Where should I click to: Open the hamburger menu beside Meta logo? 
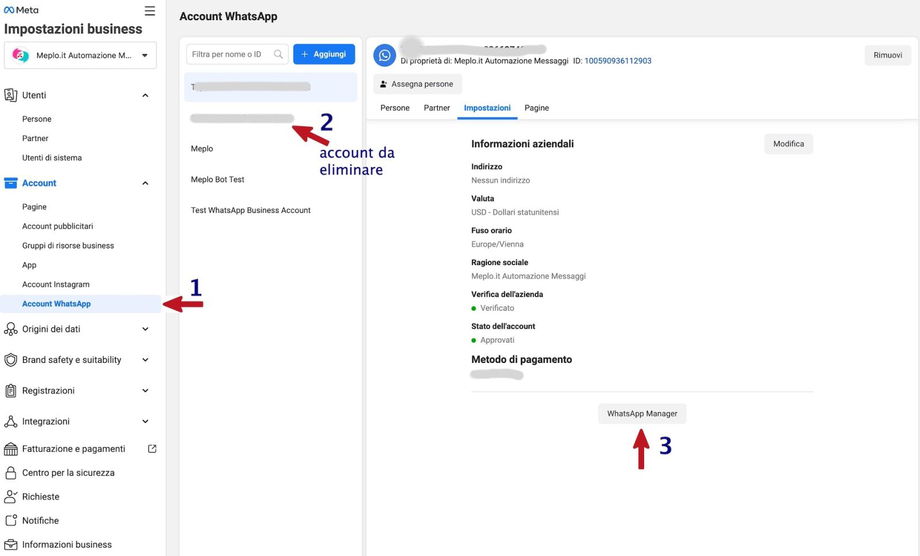150,11
